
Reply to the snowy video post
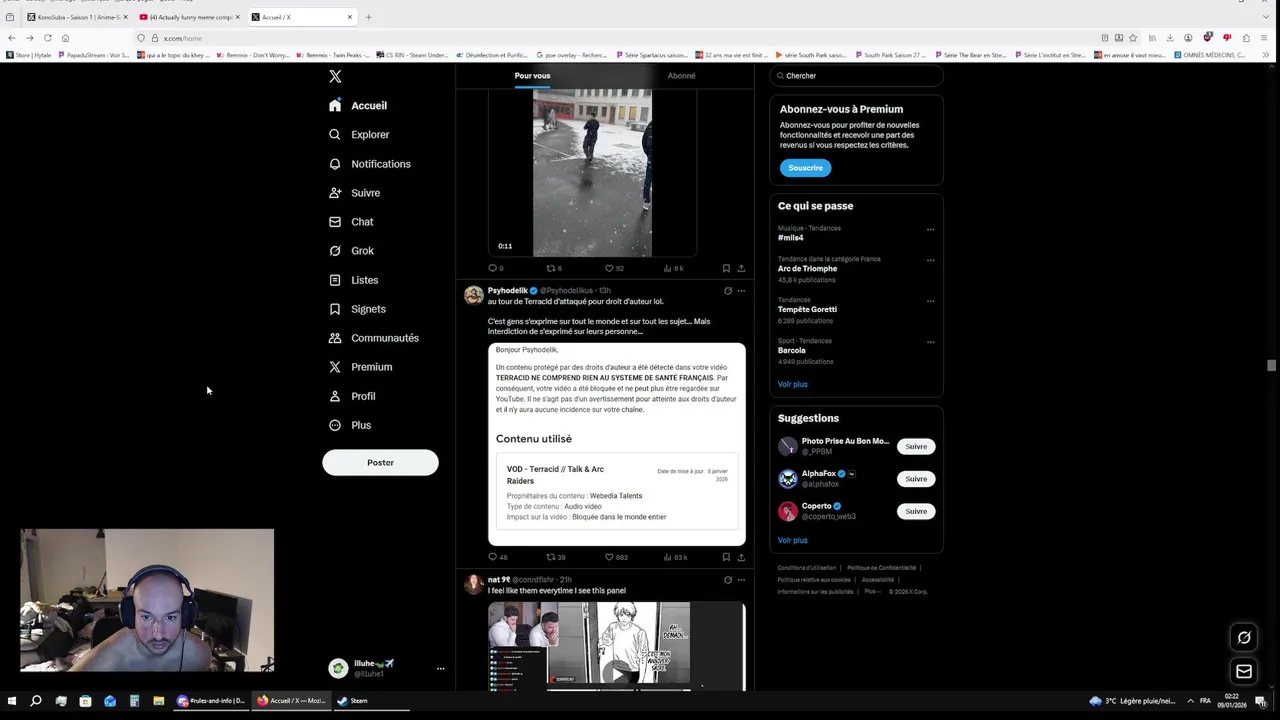pos(495,268)
